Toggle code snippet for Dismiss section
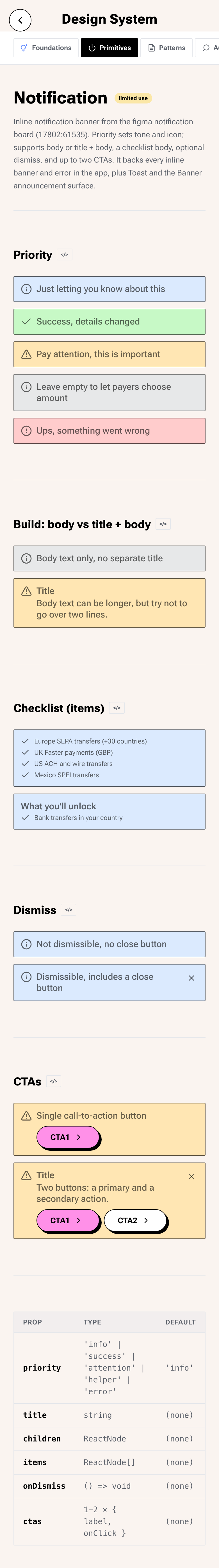 (x=69, y=910)
